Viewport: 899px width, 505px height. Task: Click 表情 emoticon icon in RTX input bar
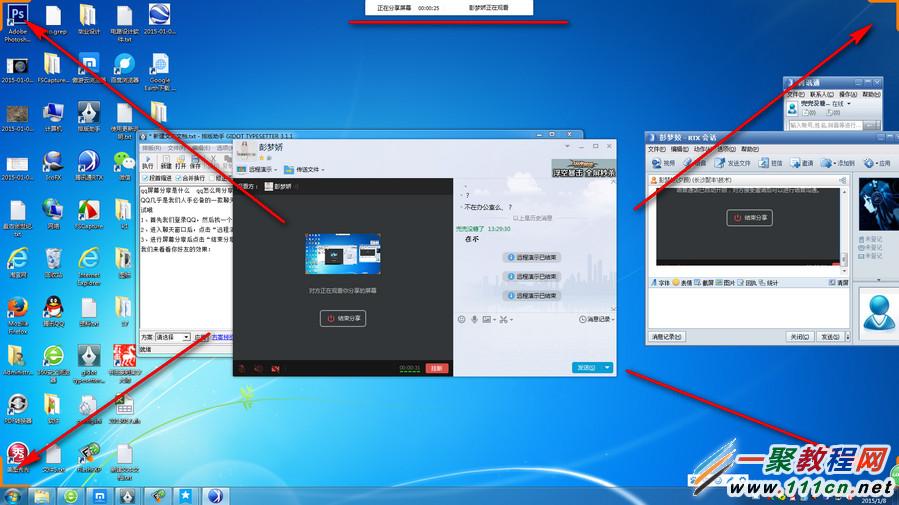tap(682, 283)
